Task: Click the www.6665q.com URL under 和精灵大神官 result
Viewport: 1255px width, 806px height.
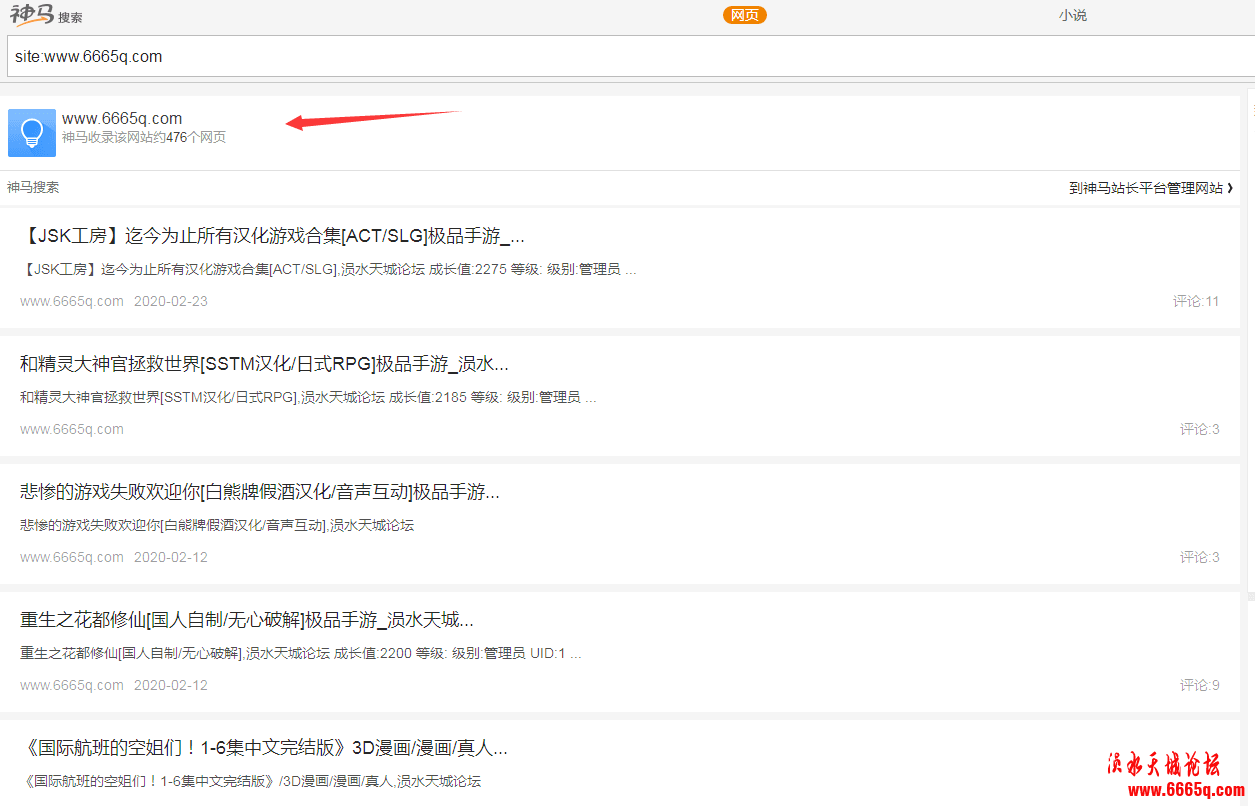Action: pos(72,429)
